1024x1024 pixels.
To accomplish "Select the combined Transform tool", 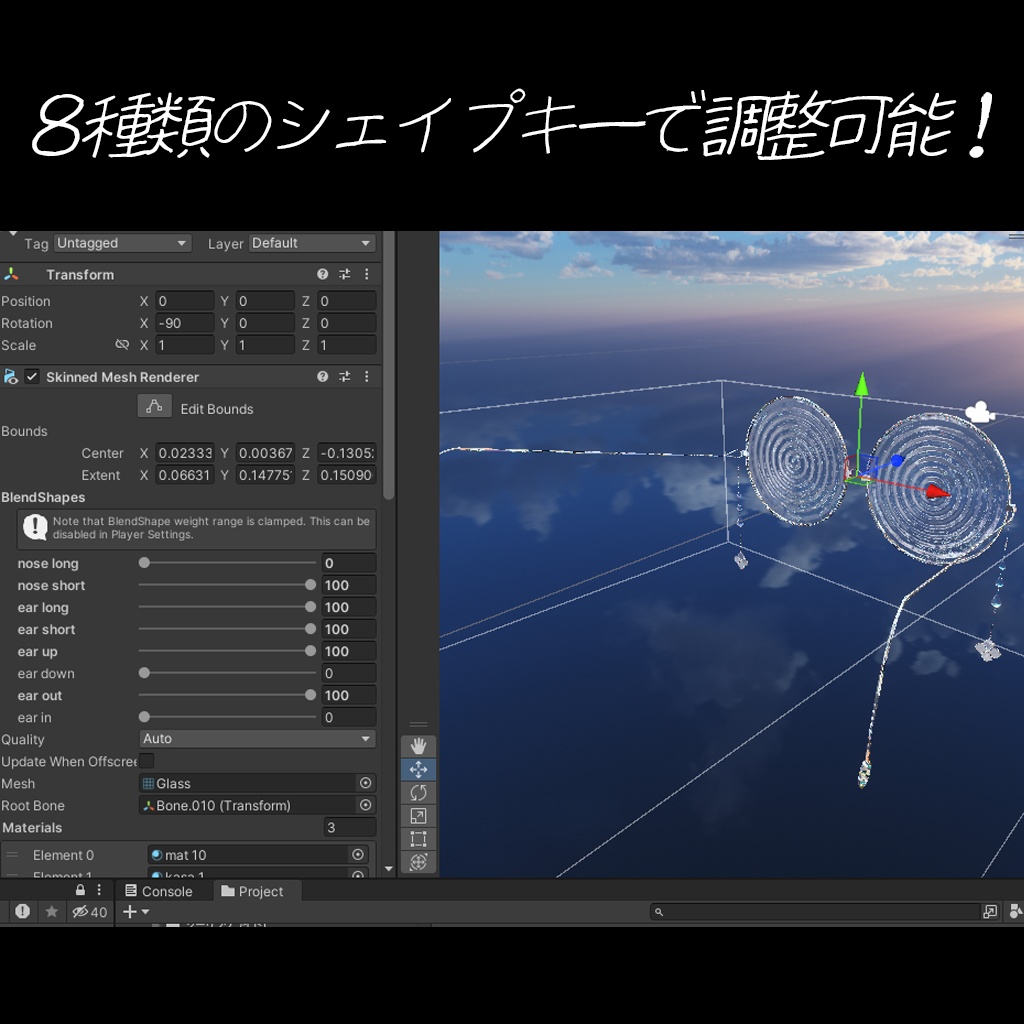I will click(418, 861).
